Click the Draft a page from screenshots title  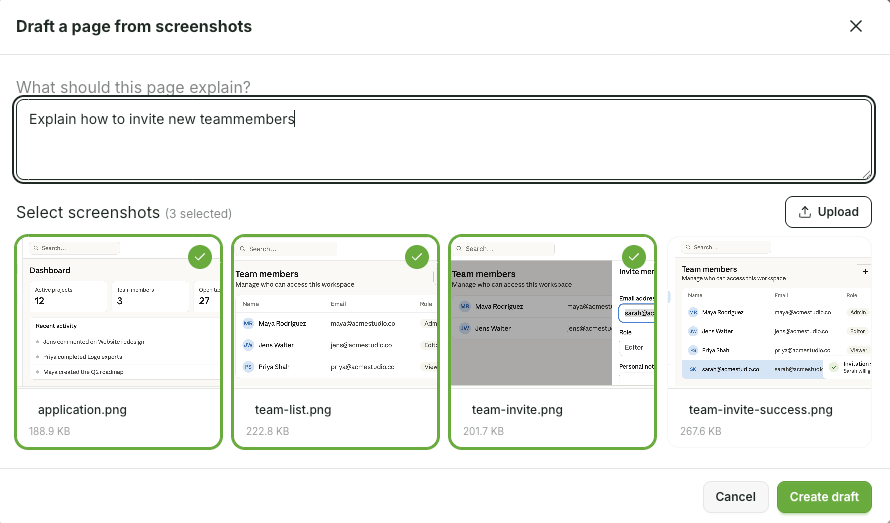tap(134, 26)
